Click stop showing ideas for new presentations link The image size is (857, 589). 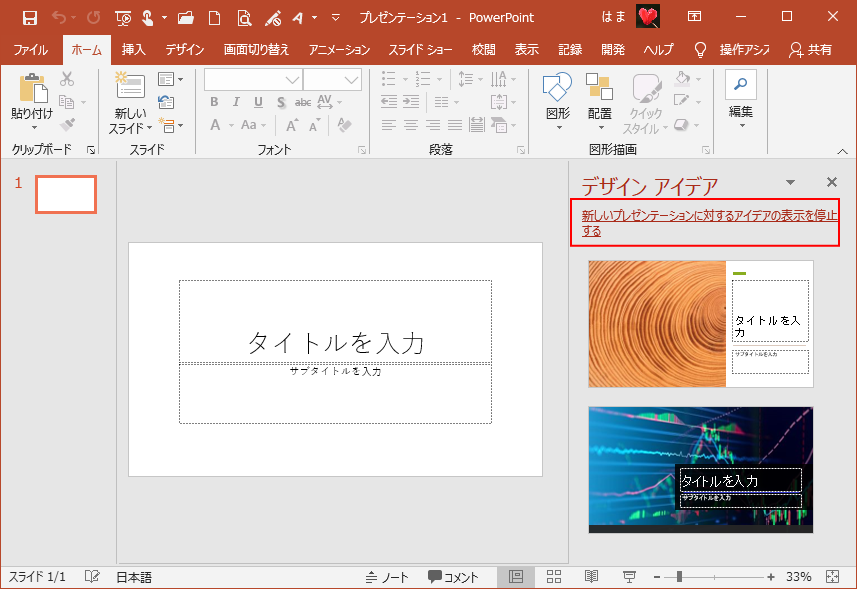point(709,223)
